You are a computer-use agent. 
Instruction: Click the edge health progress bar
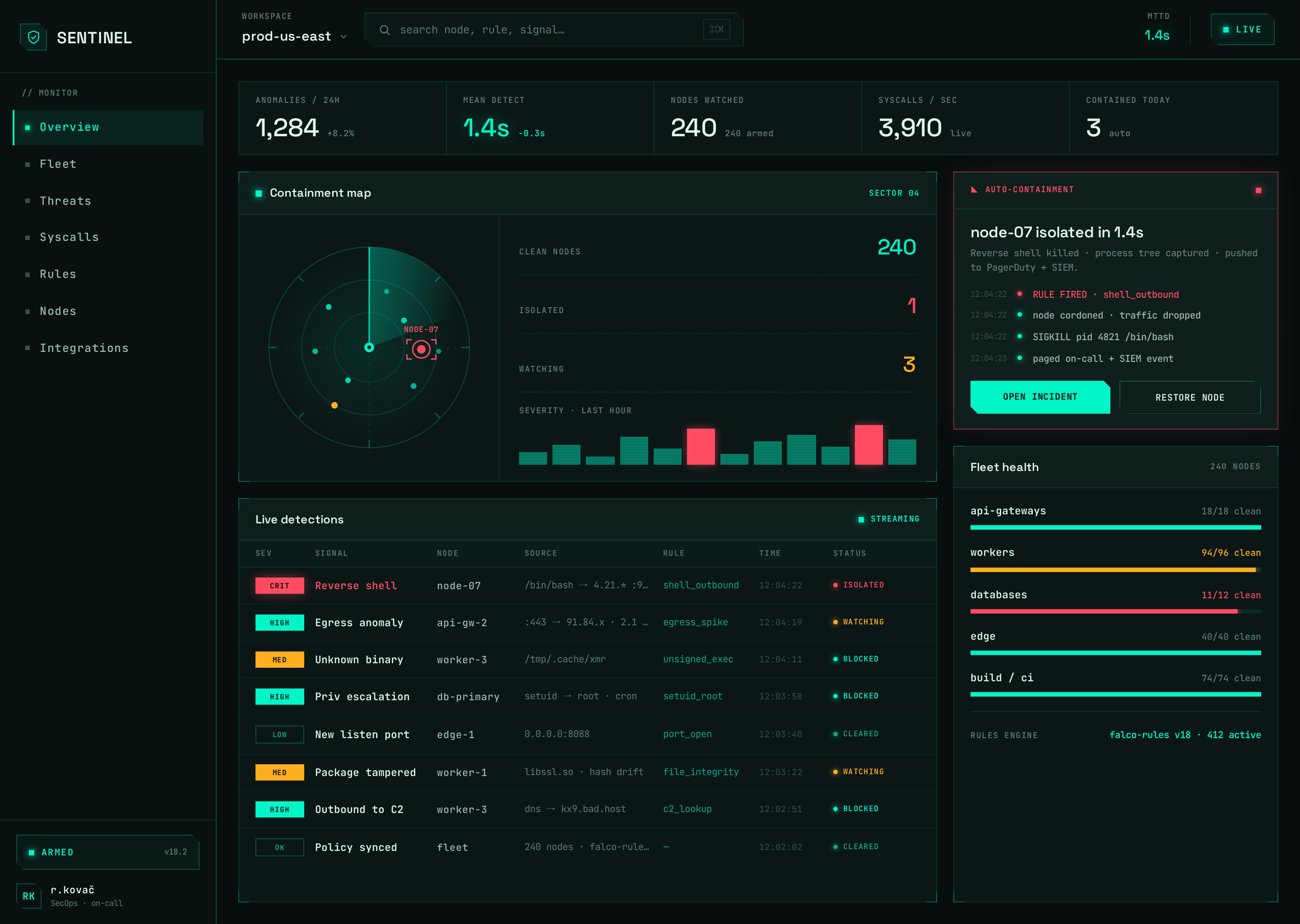pos(1115,653)
